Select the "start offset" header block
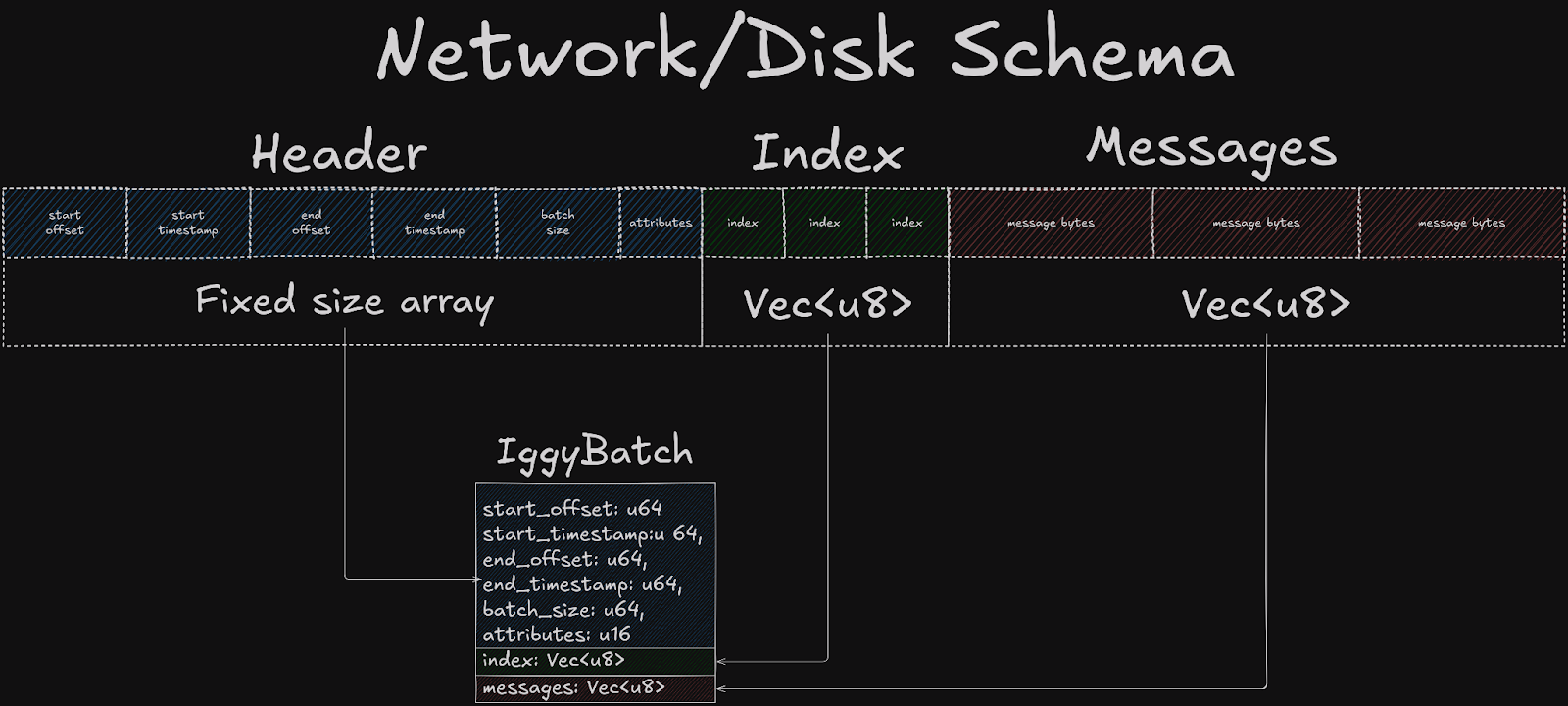Image resolution: width=1568 pixels, height=706 pixels. [65, 223]
